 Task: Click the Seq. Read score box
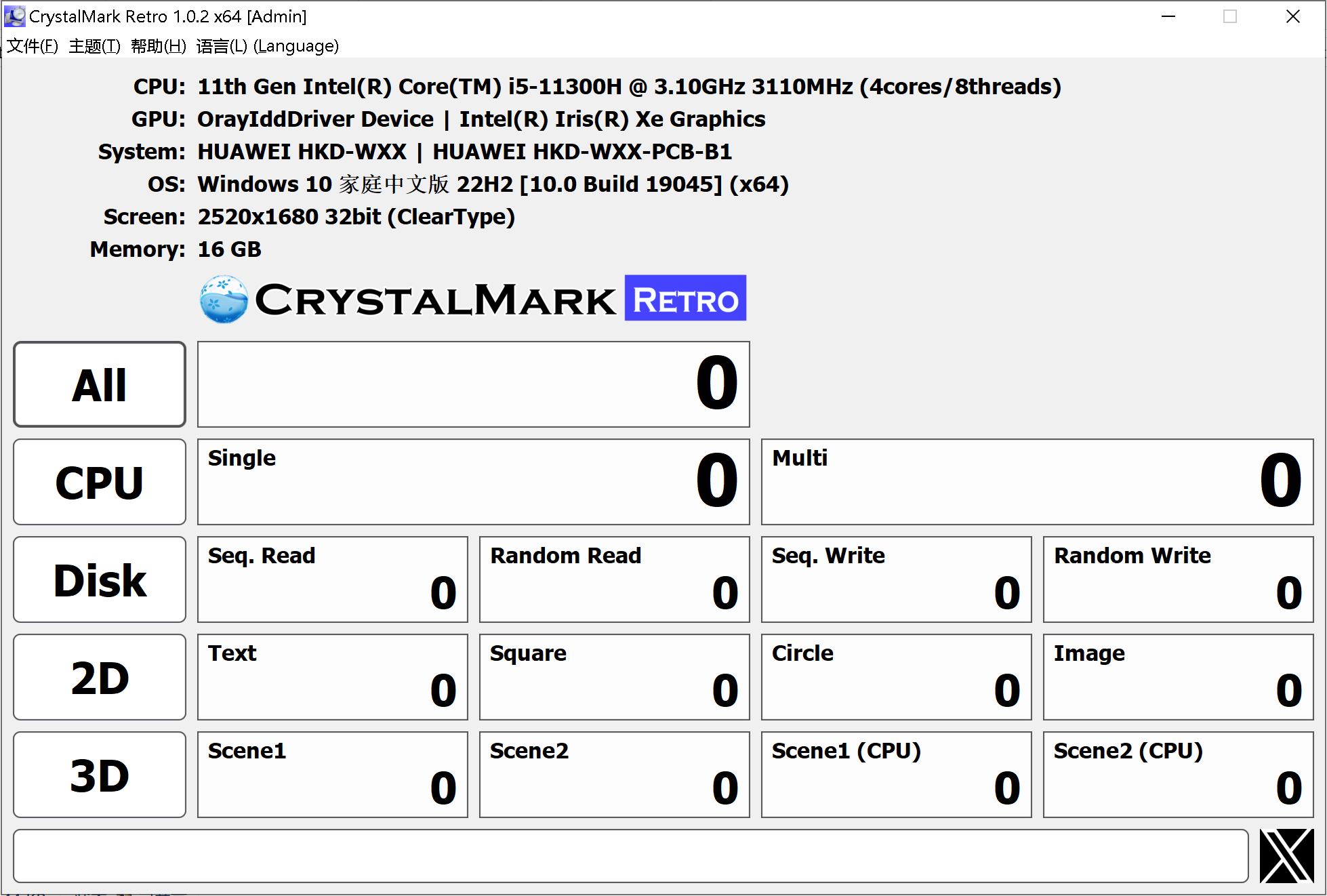point(333,579)
